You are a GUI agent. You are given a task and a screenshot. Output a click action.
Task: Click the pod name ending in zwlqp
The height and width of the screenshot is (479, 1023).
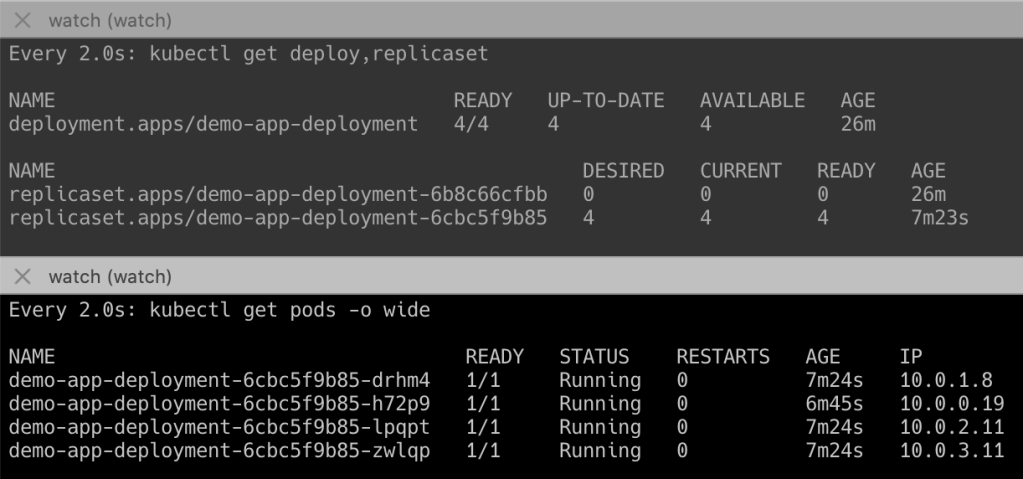tap(219, 451)
